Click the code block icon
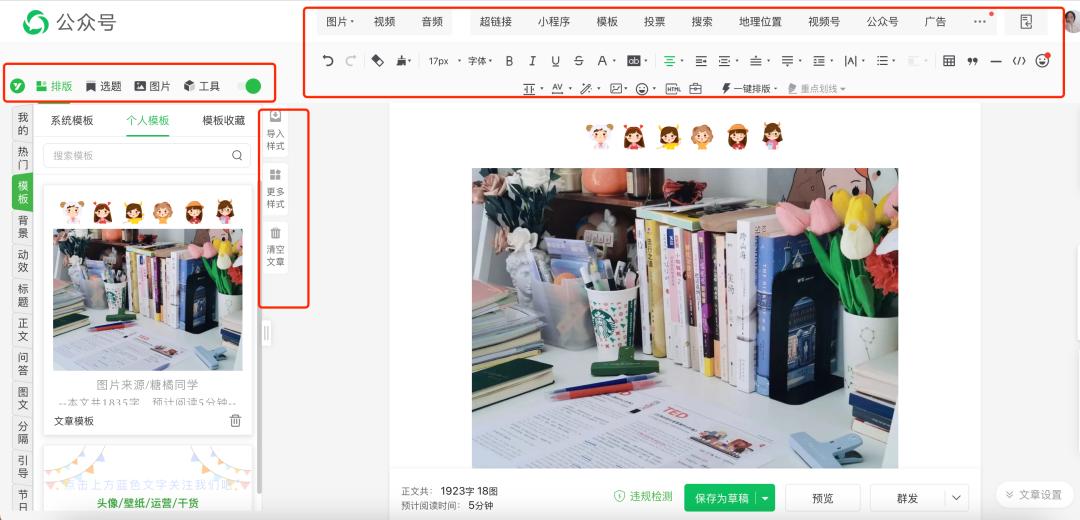The image size is (1080, 520). (1019, 61)
